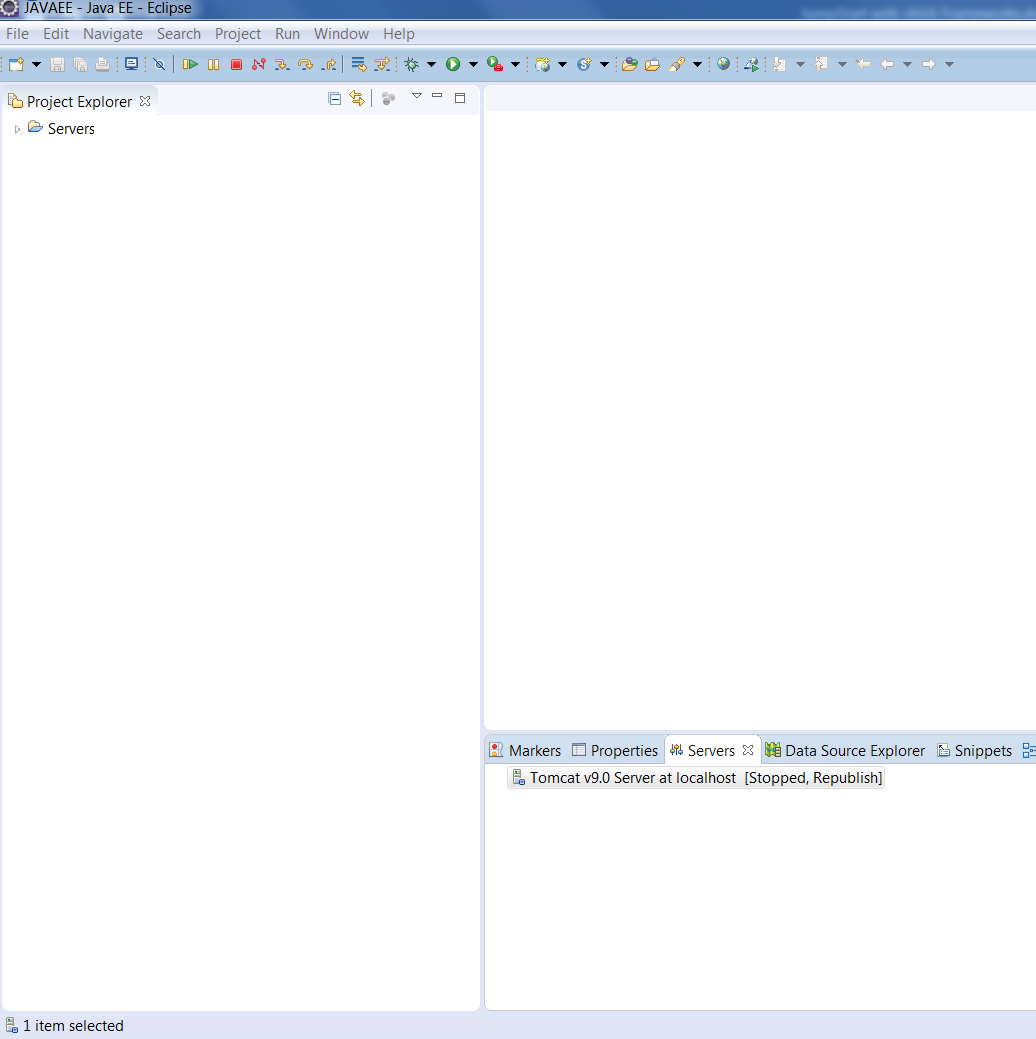Viewport: 1036px width, 1039px height.
Task: Open the Edit menu
Action: pos(56,34)
